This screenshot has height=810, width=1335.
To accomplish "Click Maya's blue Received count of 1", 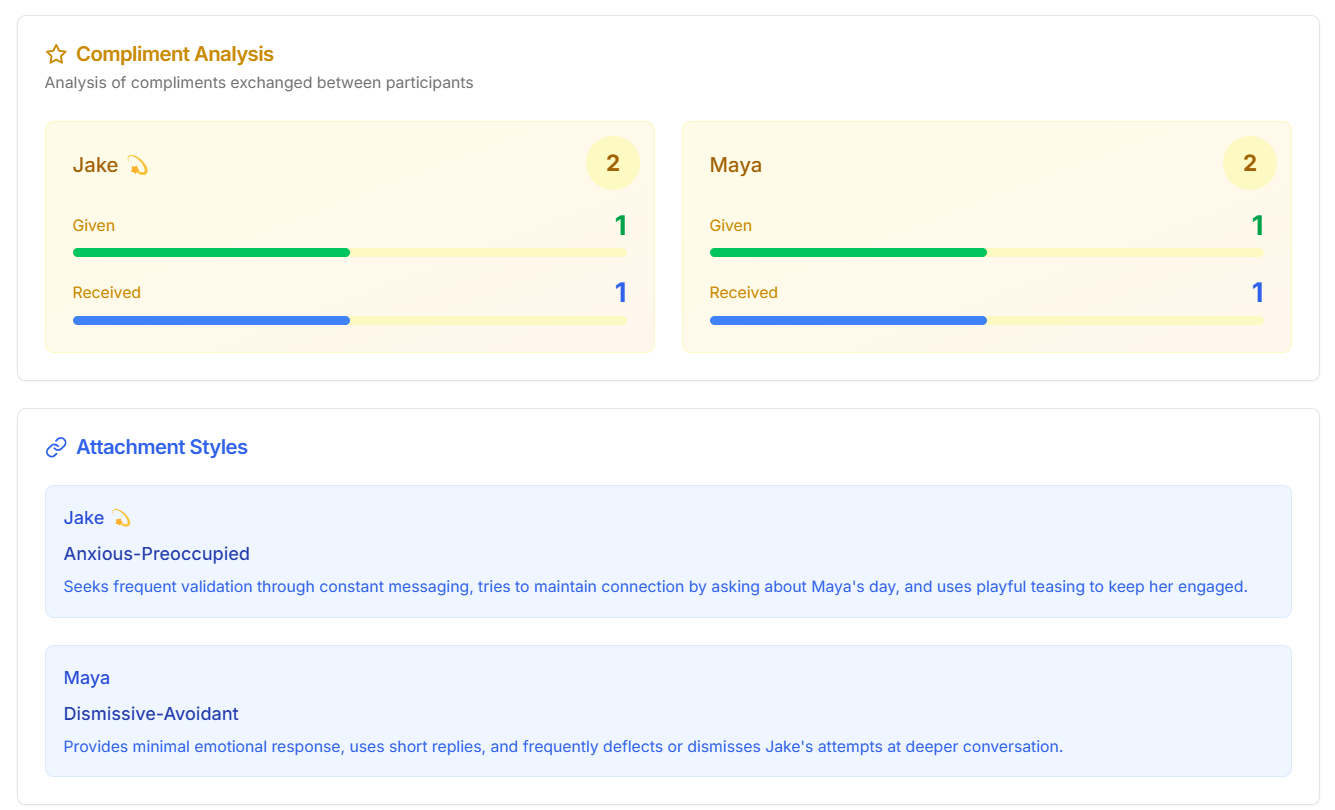I will coord(1258,293).
